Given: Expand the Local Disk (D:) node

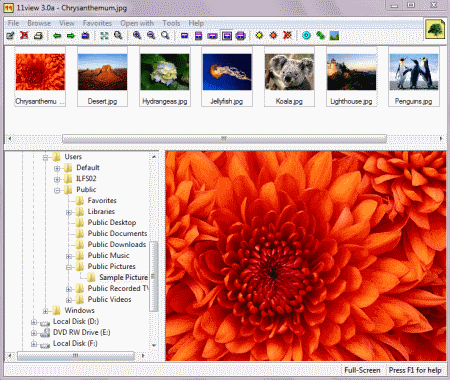Looking at the screenshot, I should tap(34, 322).
